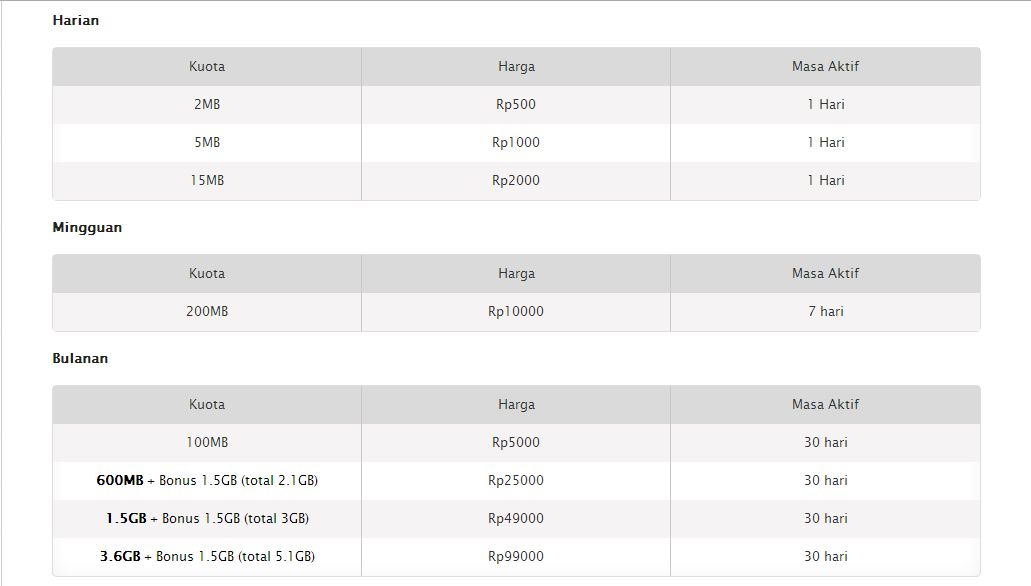Select the Rp1000 price cell
1031x586 pixels.
[516, 143]
